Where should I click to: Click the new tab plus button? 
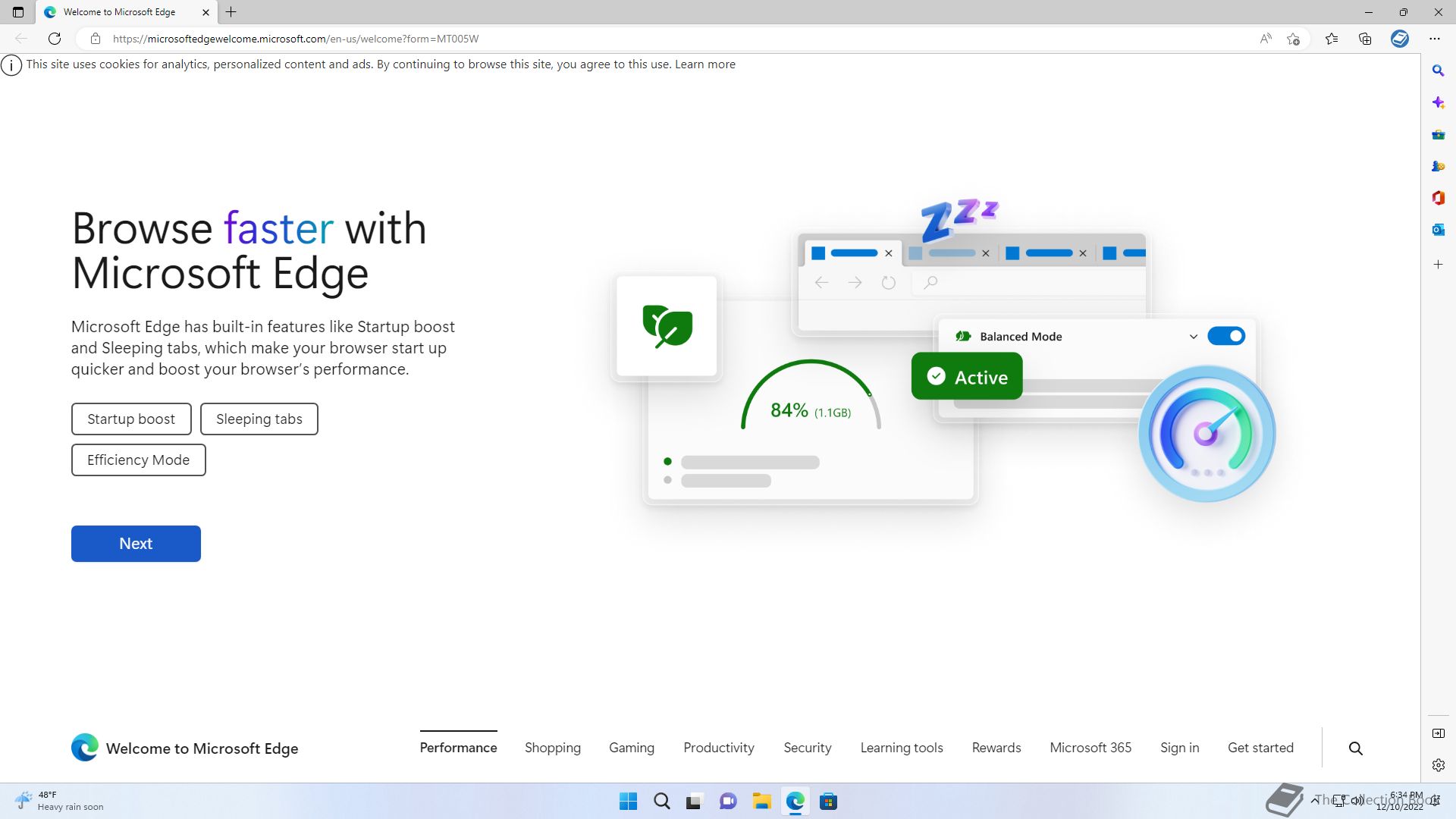pos(231,12)
